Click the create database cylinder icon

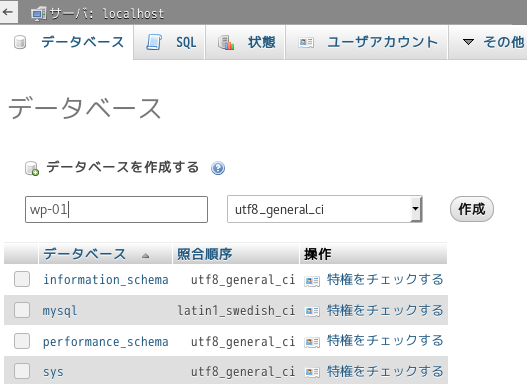[x=32, y=168]
